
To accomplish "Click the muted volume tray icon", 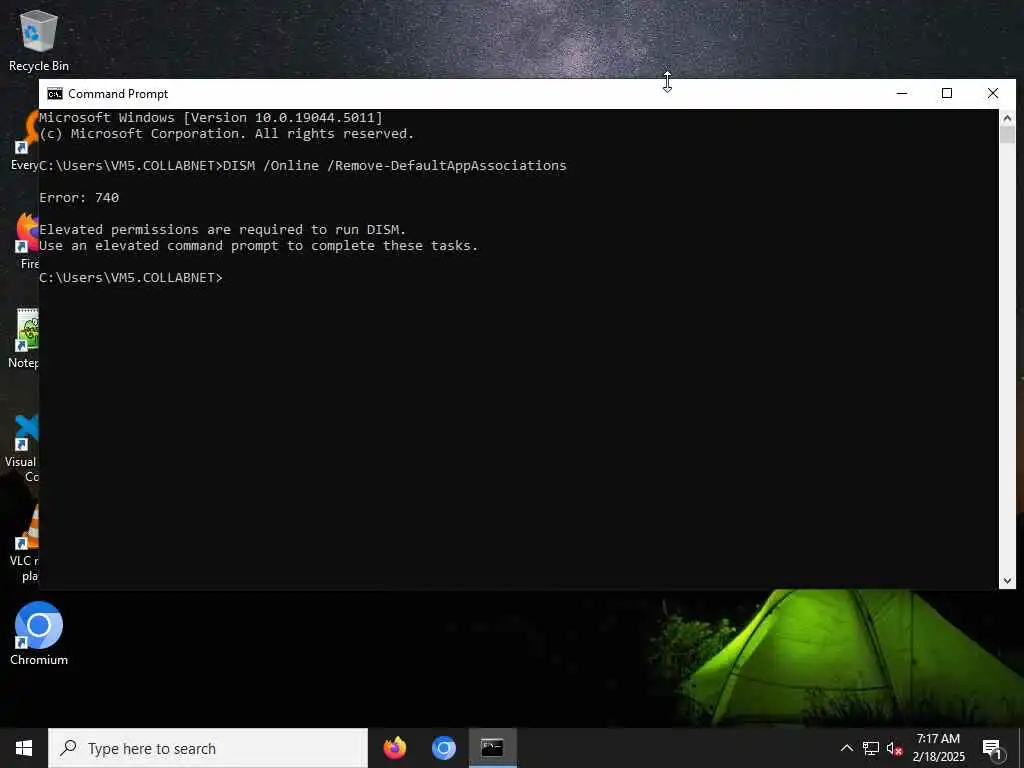I will coord(894,748).
